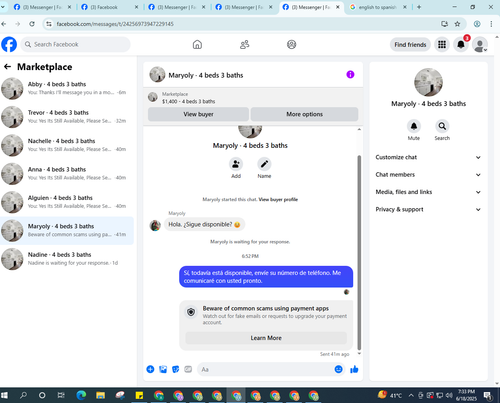Show hidden system tray icons chevron
The height and width of the screenshot is (403, 500).
coord(411,395)
